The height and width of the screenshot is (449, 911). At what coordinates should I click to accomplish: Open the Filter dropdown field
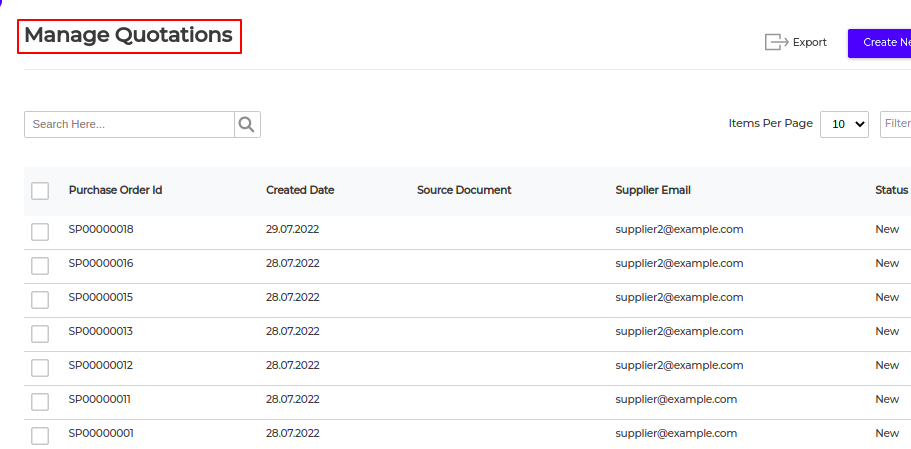point(896,124)
